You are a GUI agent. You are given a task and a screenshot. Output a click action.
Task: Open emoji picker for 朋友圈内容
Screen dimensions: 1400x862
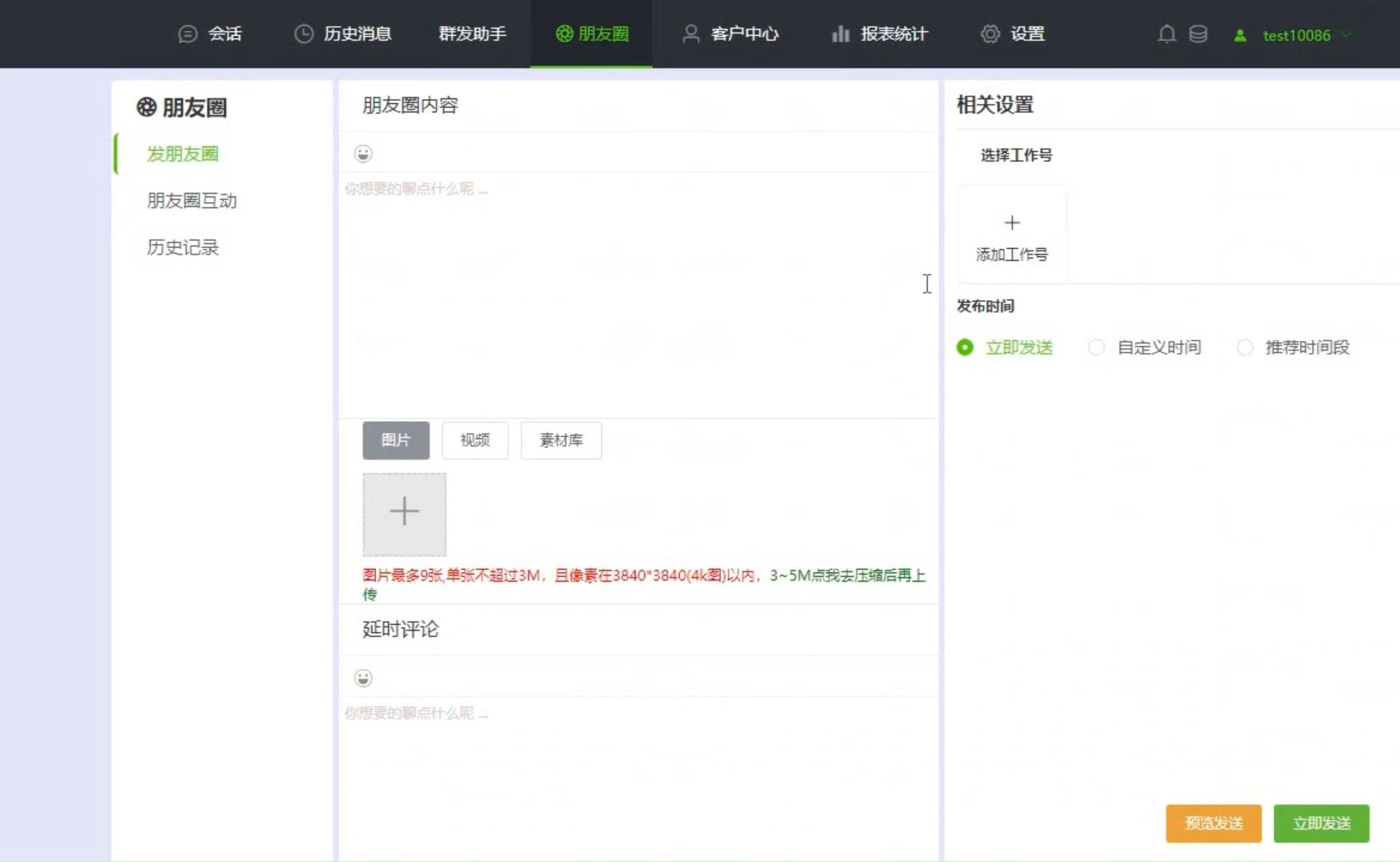[363, 153]
